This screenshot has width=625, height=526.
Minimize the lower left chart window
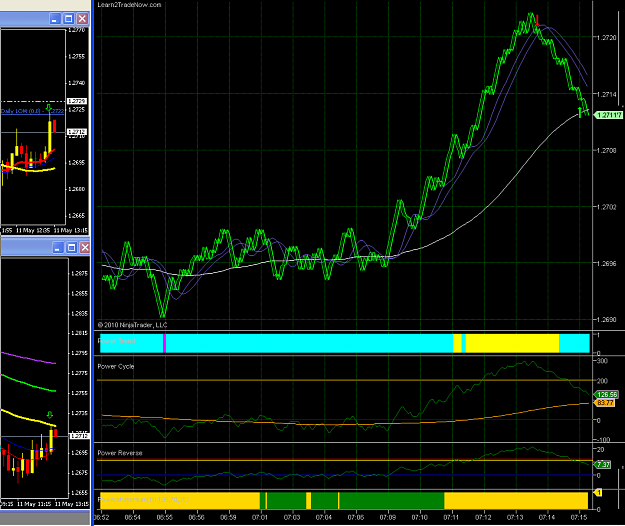(x=58, y=247)
